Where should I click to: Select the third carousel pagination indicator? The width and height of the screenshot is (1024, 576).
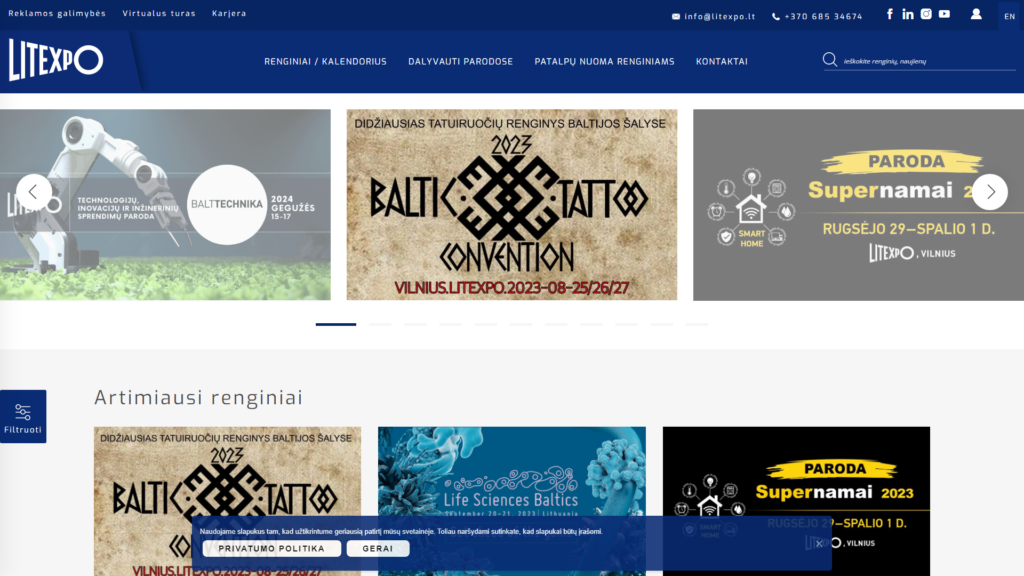click(415, 324)
